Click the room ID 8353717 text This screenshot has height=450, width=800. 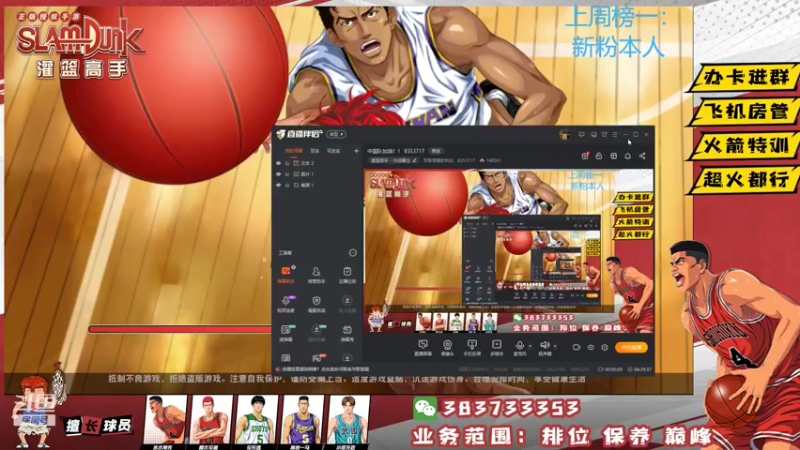[414, 151]
